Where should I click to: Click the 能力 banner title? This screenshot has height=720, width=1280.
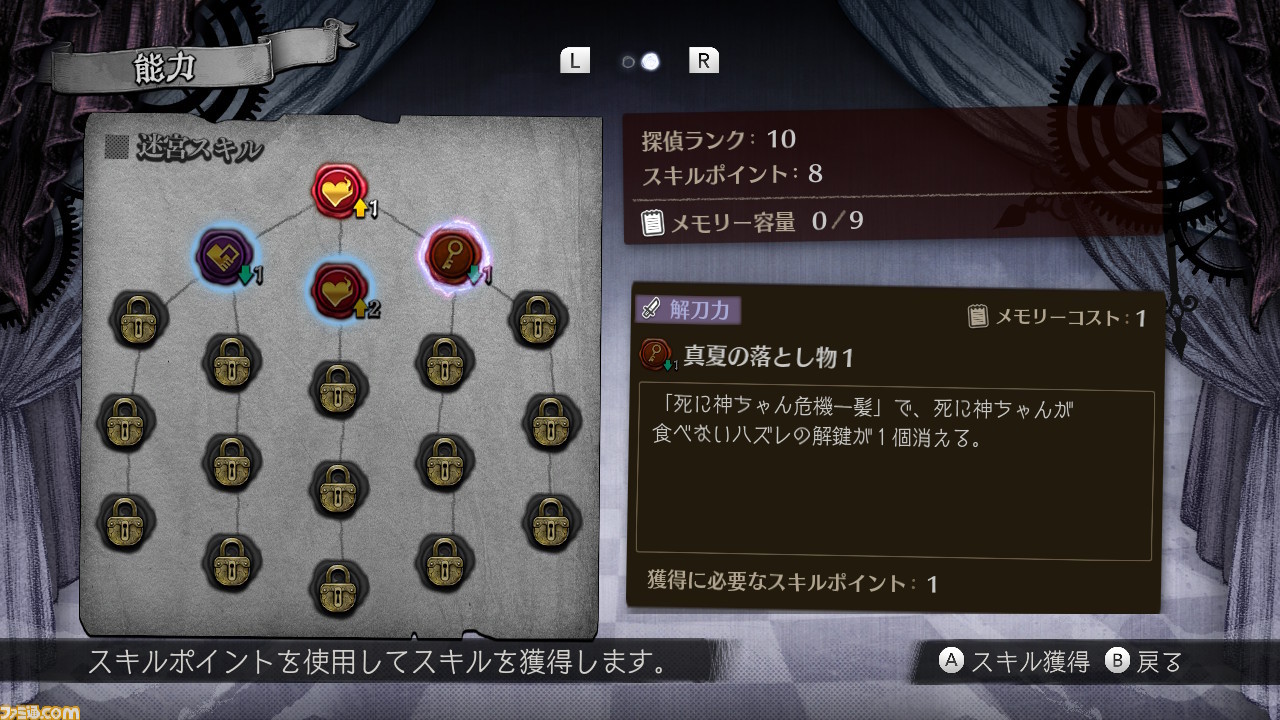pyautogui.click(x=165, y=68)
